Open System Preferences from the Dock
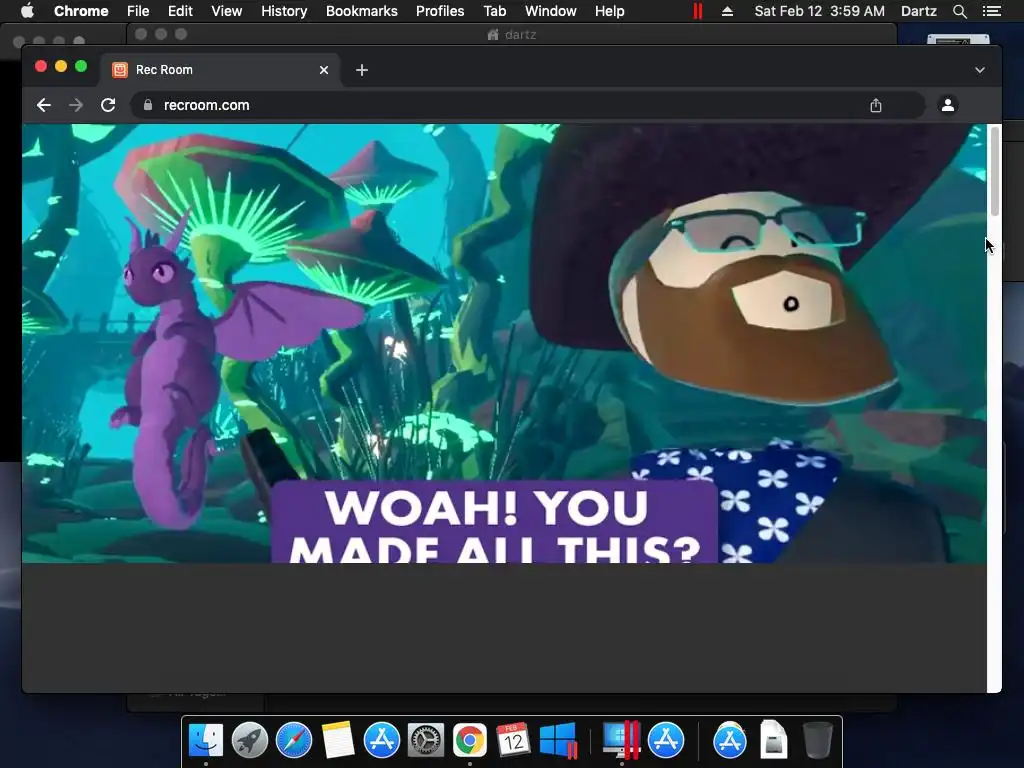 click(426, 740)
